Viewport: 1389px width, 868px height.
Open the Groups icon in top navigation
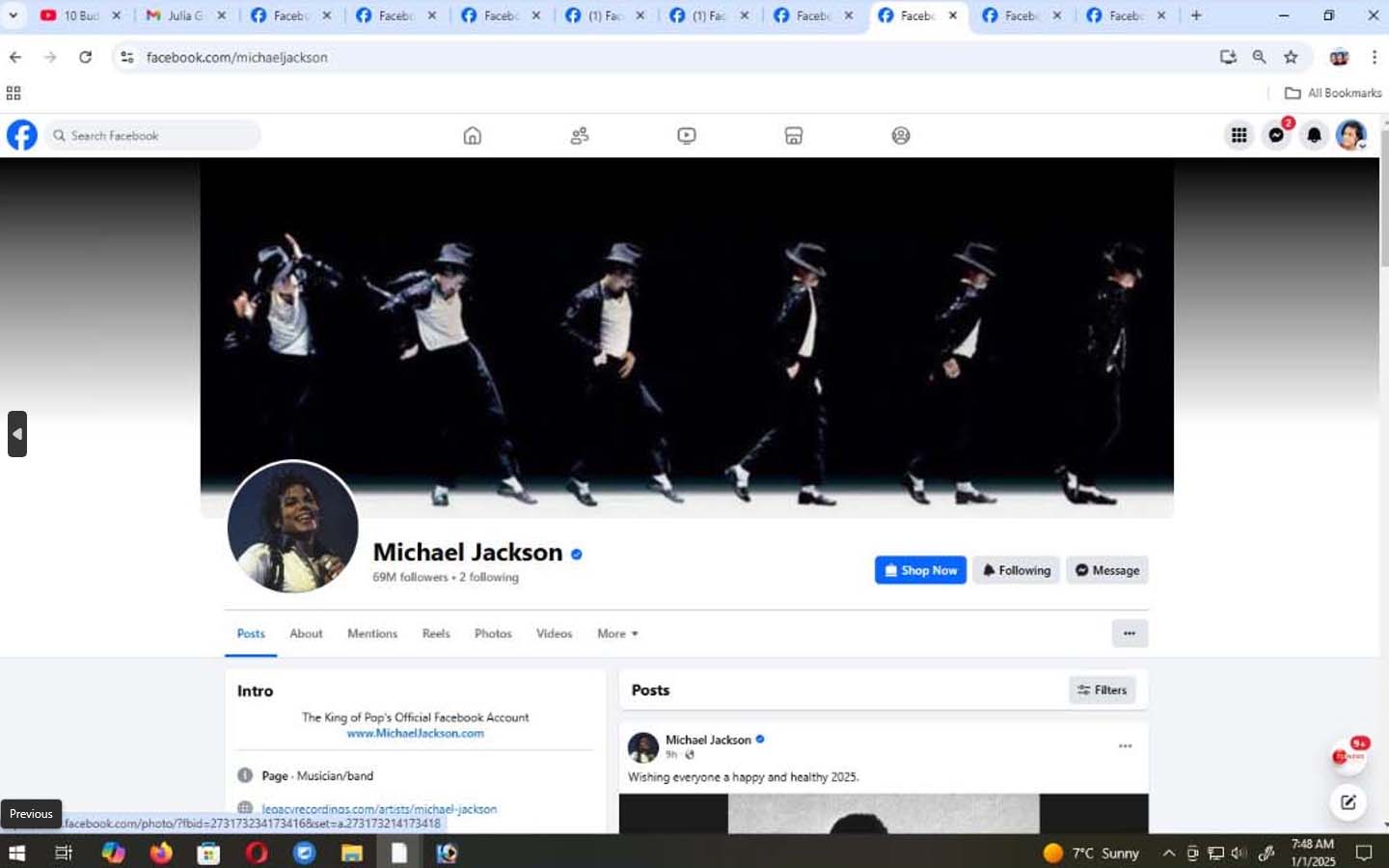tap(900, 136)
